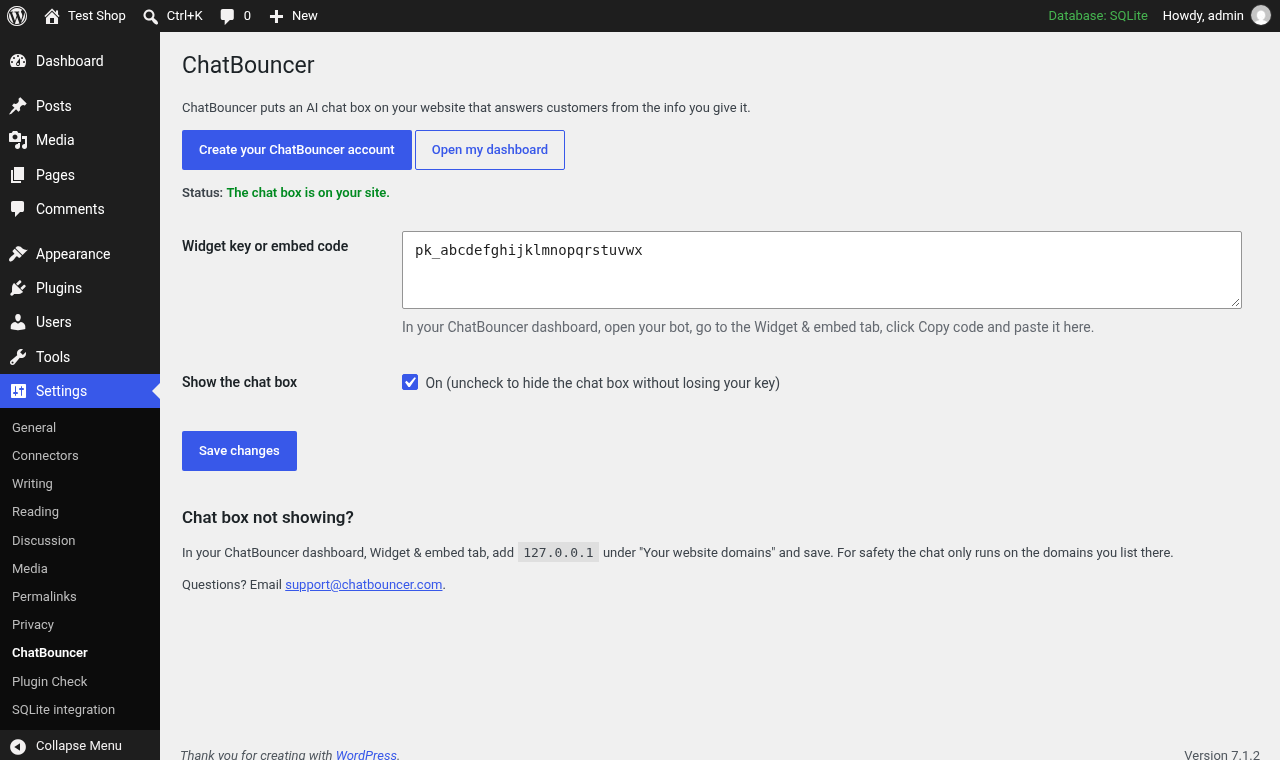1280x760 pixels.
Task: Open the Test Shop home icon
Action: point(52,16)
